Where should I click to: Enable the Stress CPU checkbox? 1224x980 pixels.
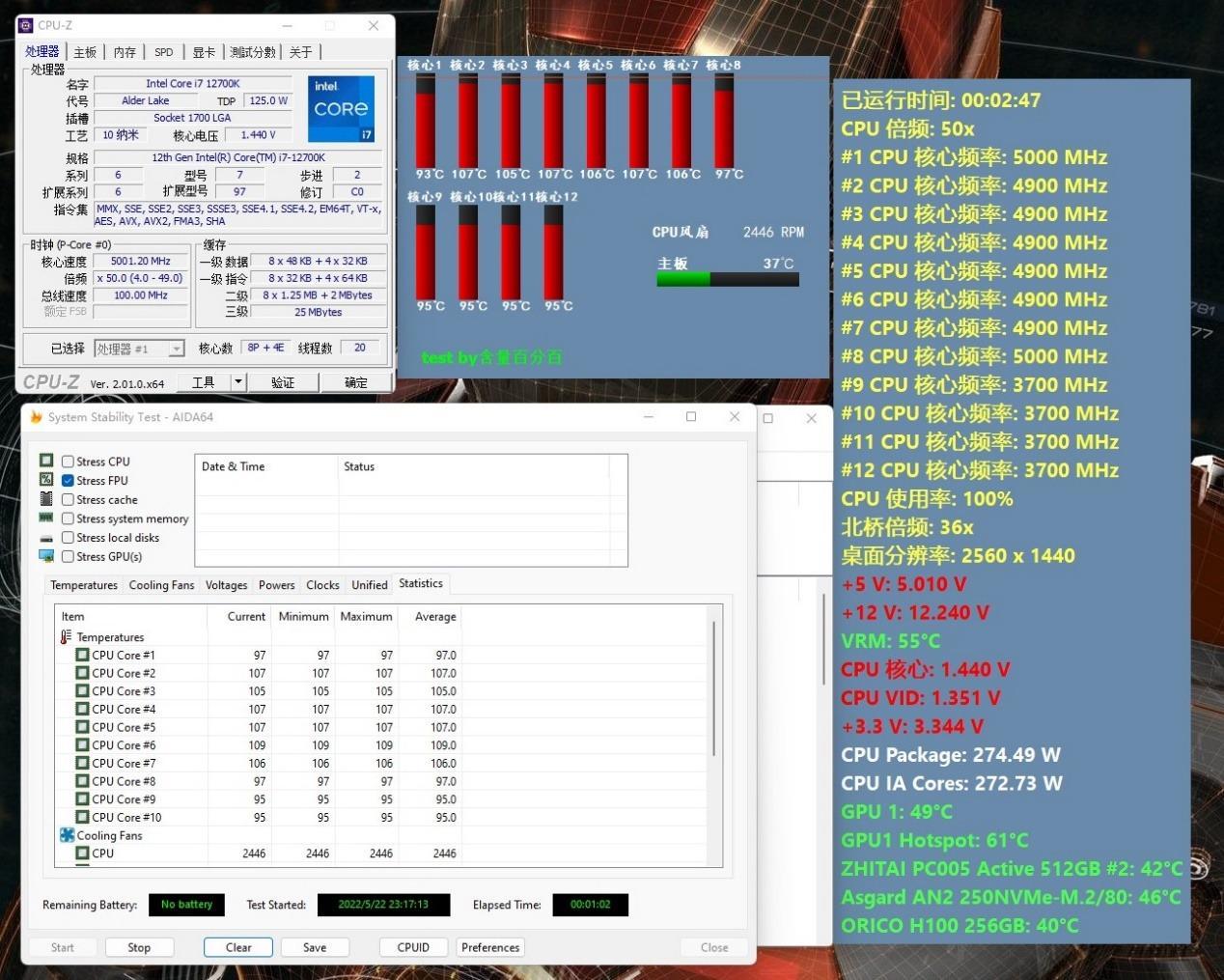(68, 462)
